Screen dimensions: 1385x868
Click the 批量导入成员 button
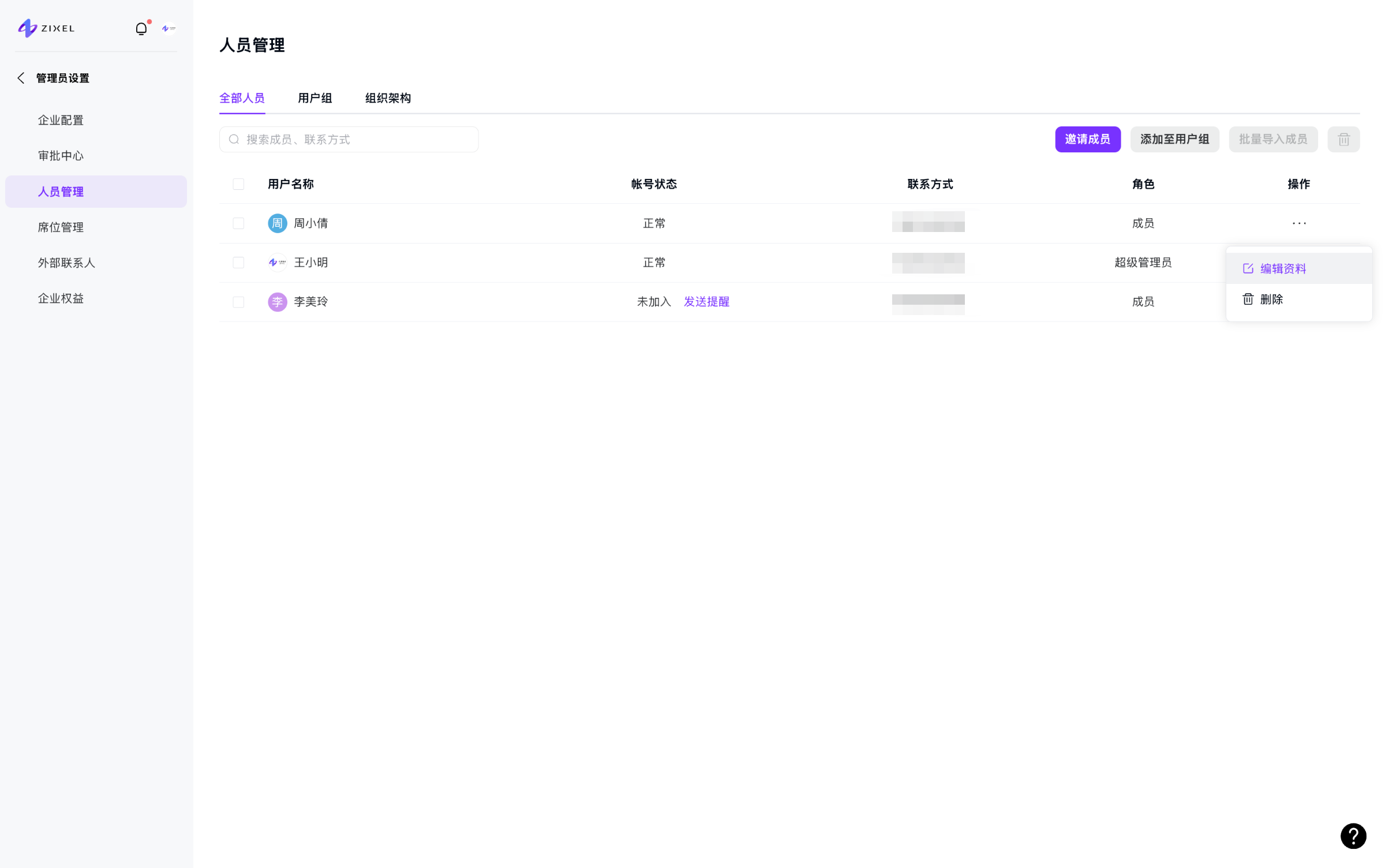tap(1273, 139)
